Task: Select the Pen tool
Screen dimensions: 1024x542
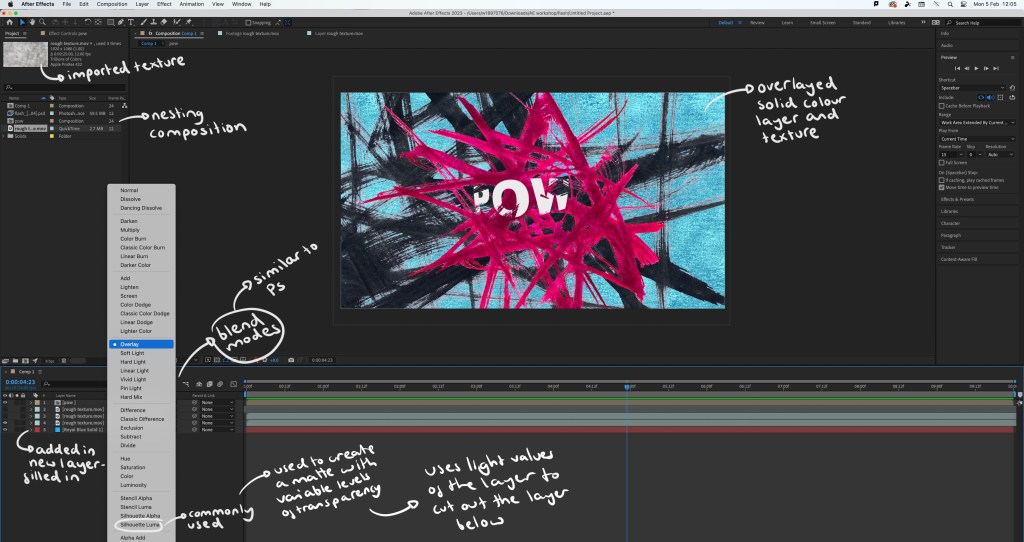Action: [x=121, y=21]
